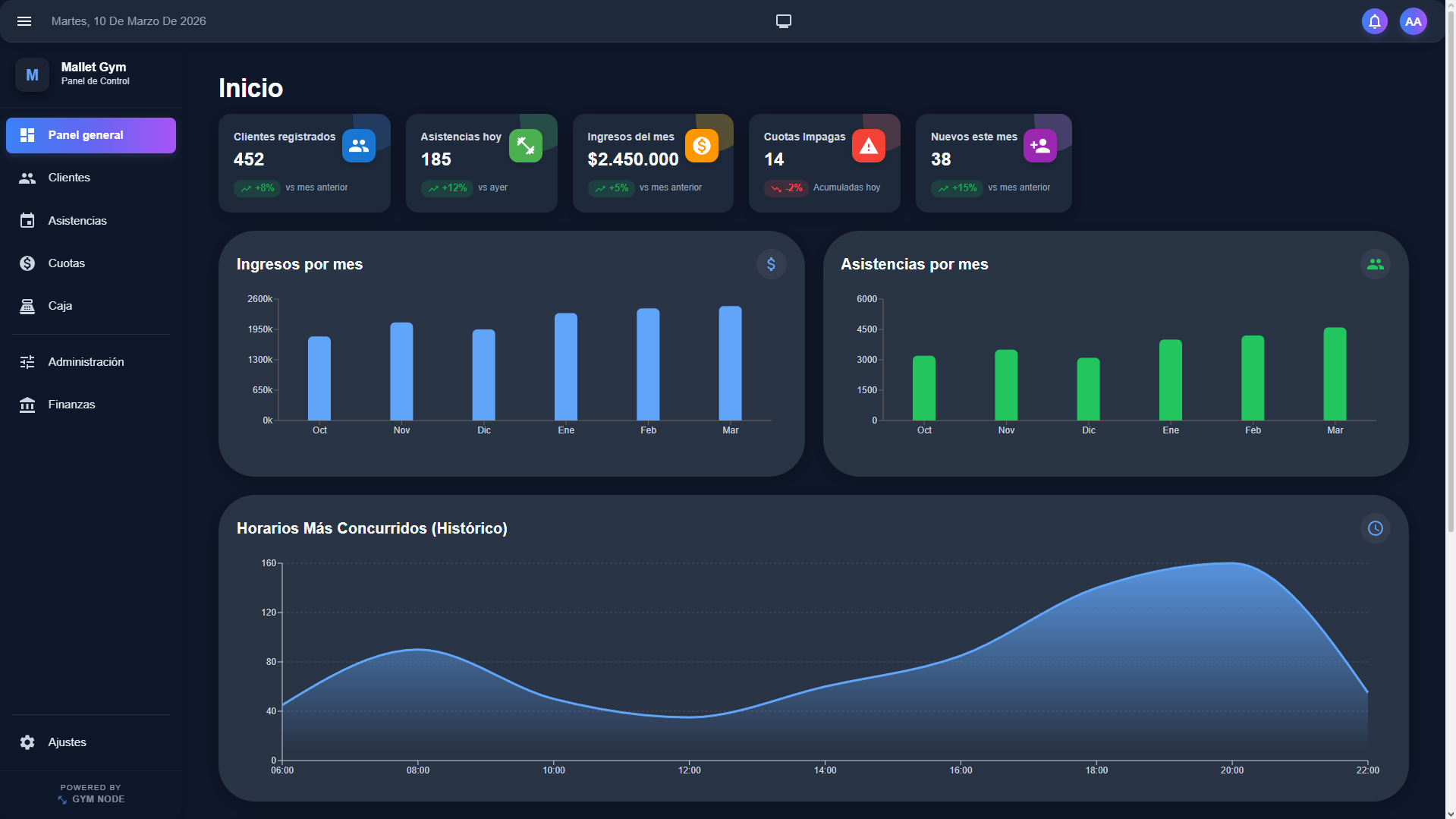Image resolution: width=1456 pixels, height=819 pixels.
Task: Click the purple Nuevos este mes icon
Action: tap(1040, 146)
